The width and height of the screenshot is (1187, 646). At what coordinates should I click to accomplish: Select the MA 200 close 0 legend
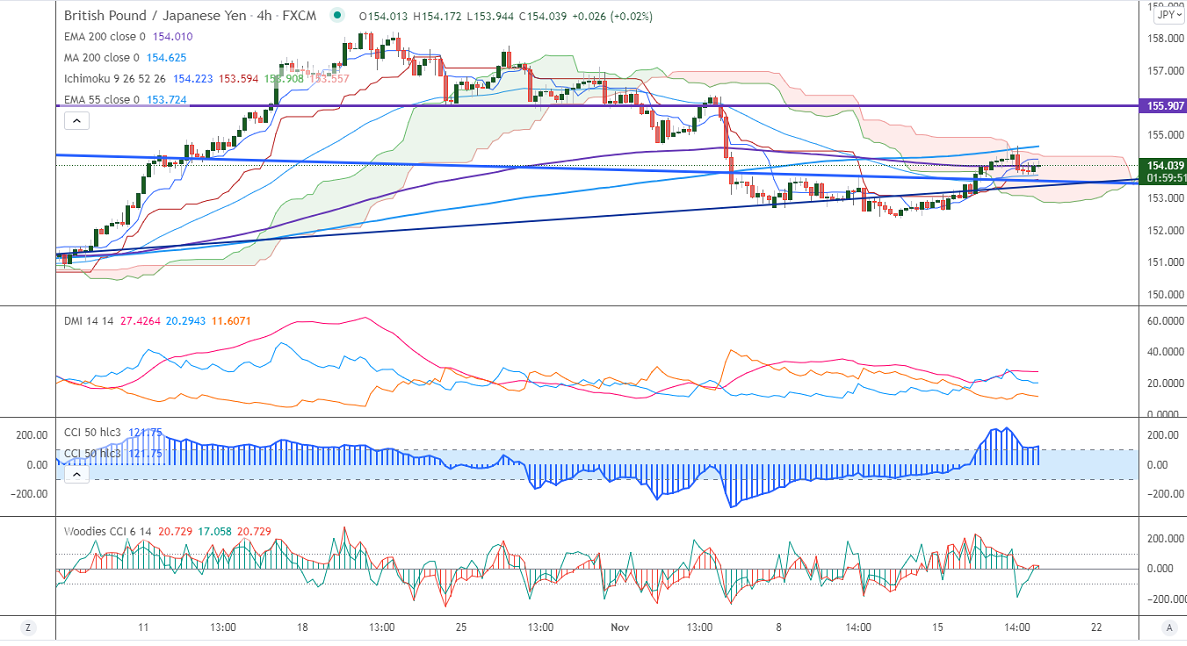tap(101, 58)
